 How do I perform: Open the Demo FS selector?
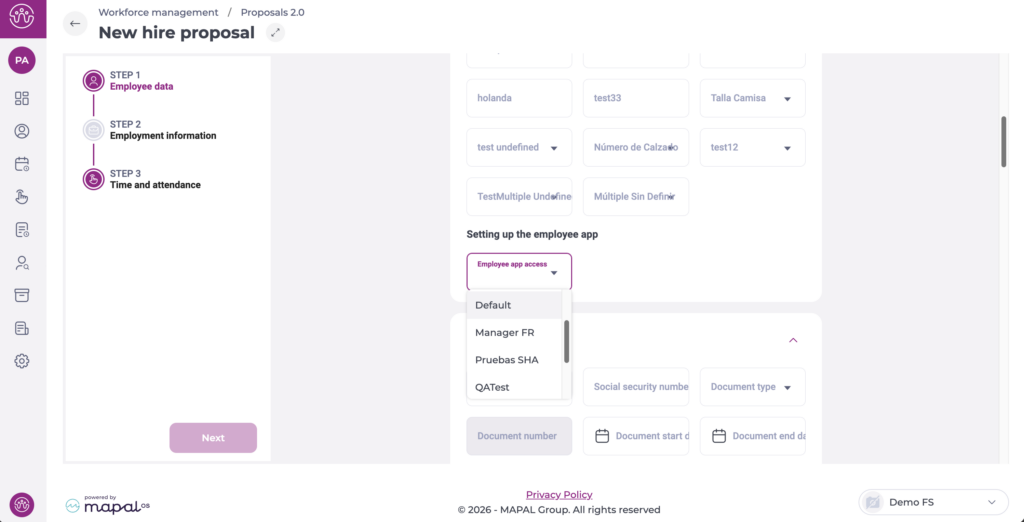click(x=931, y=502)
